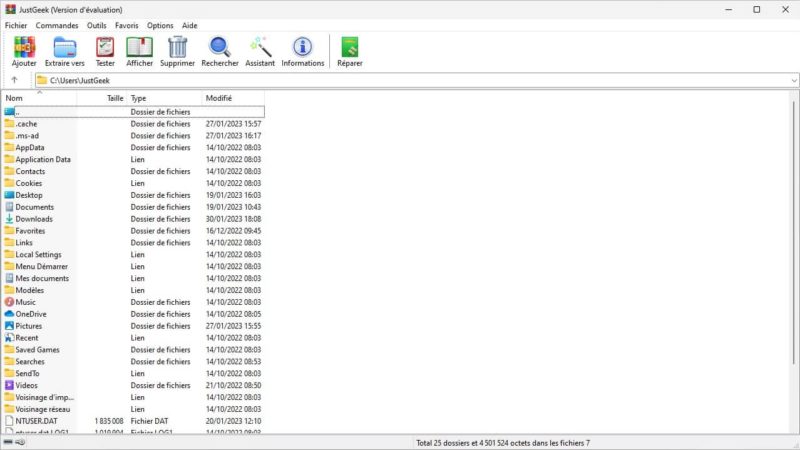Open the Afficher book icon

pos(139,47)
